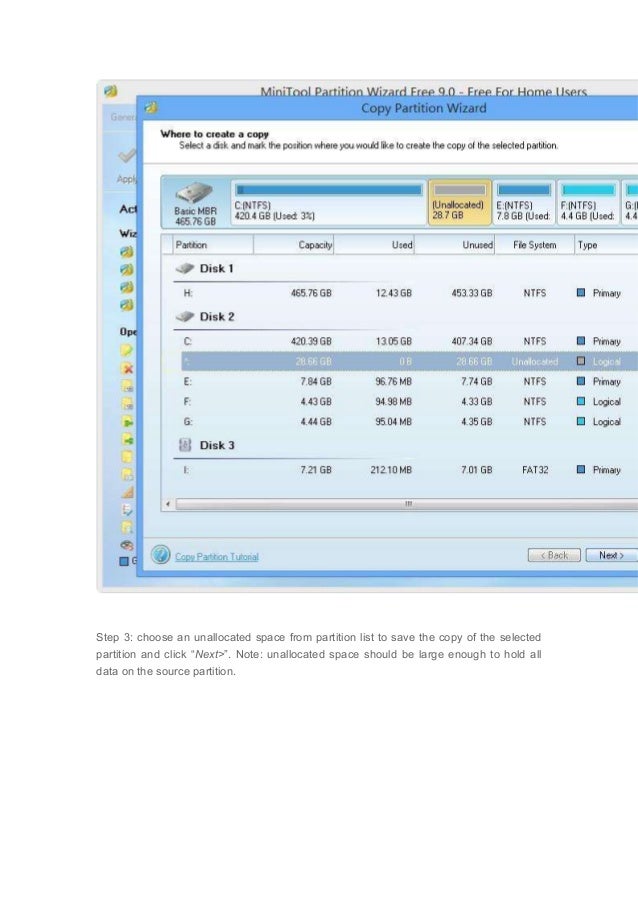Screen dimensions: 638x903
Task: Sort by the File System column header
Action: point(534,245)
